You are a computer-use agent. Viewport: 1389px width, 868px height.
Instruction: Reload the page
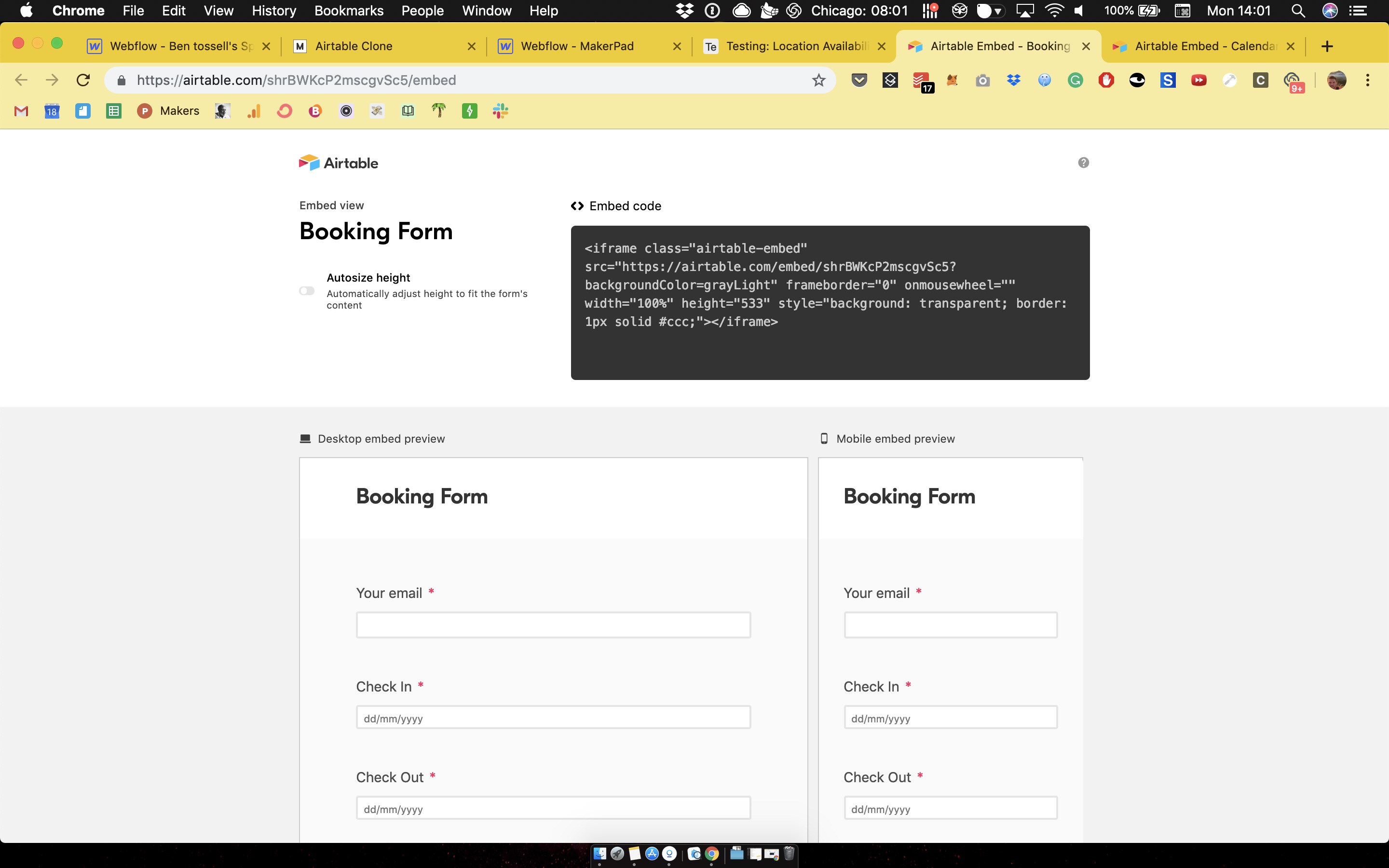tap(83, 81)
